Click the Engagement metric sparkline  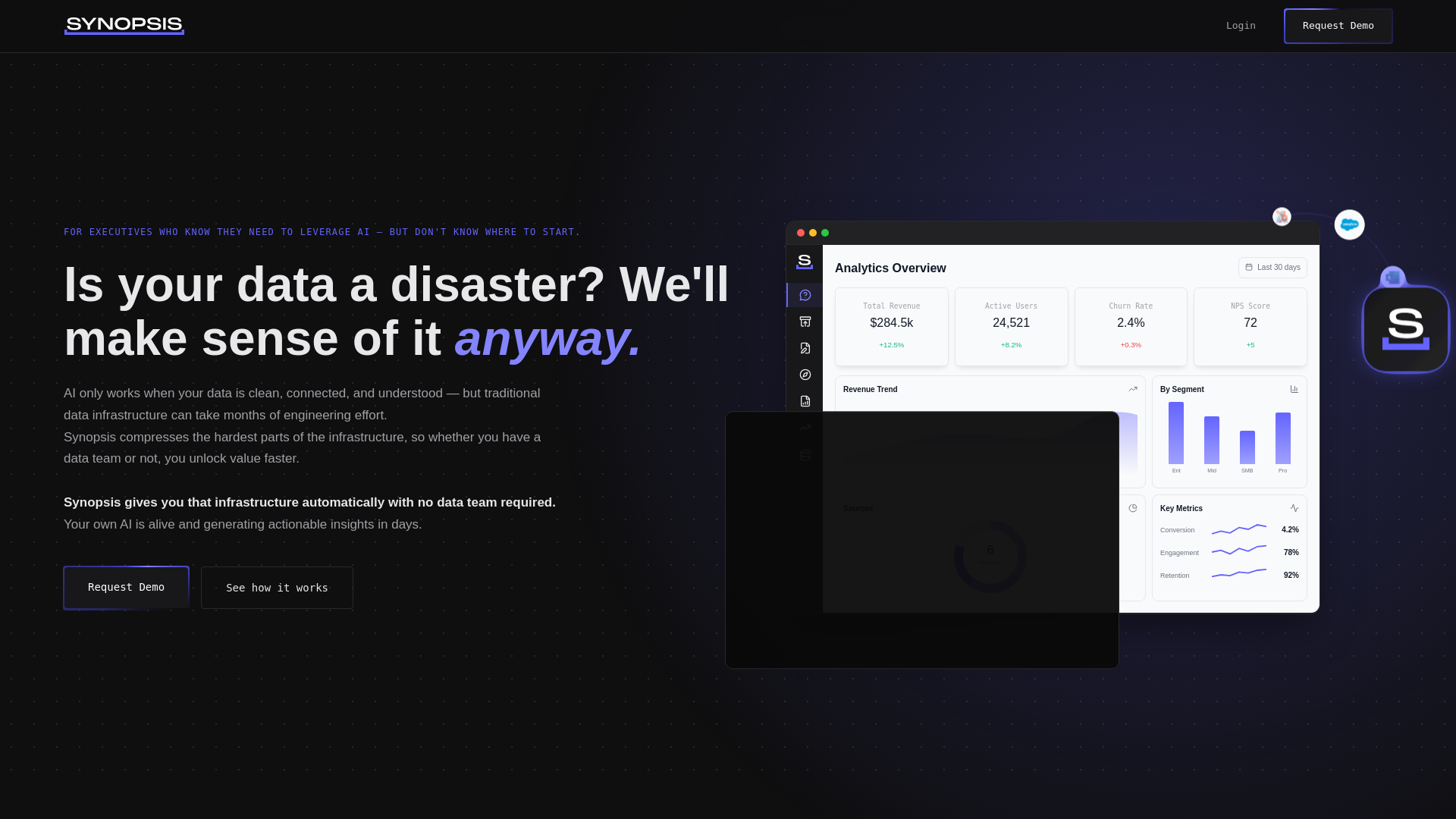point(1239,551)
